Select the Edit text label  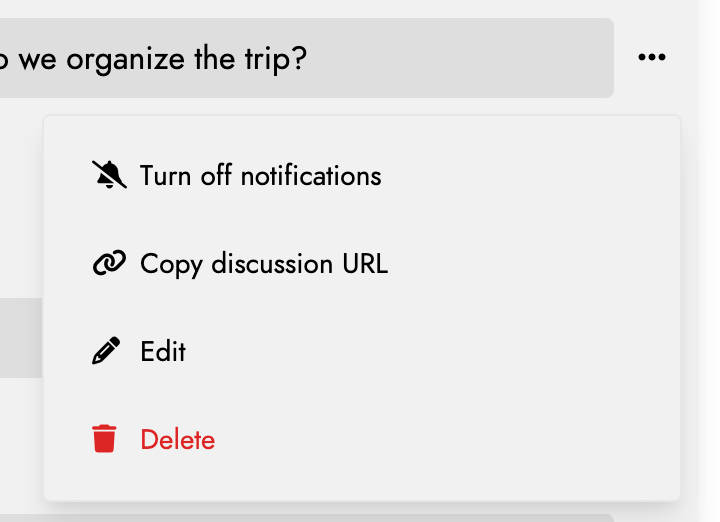point(163,352)
